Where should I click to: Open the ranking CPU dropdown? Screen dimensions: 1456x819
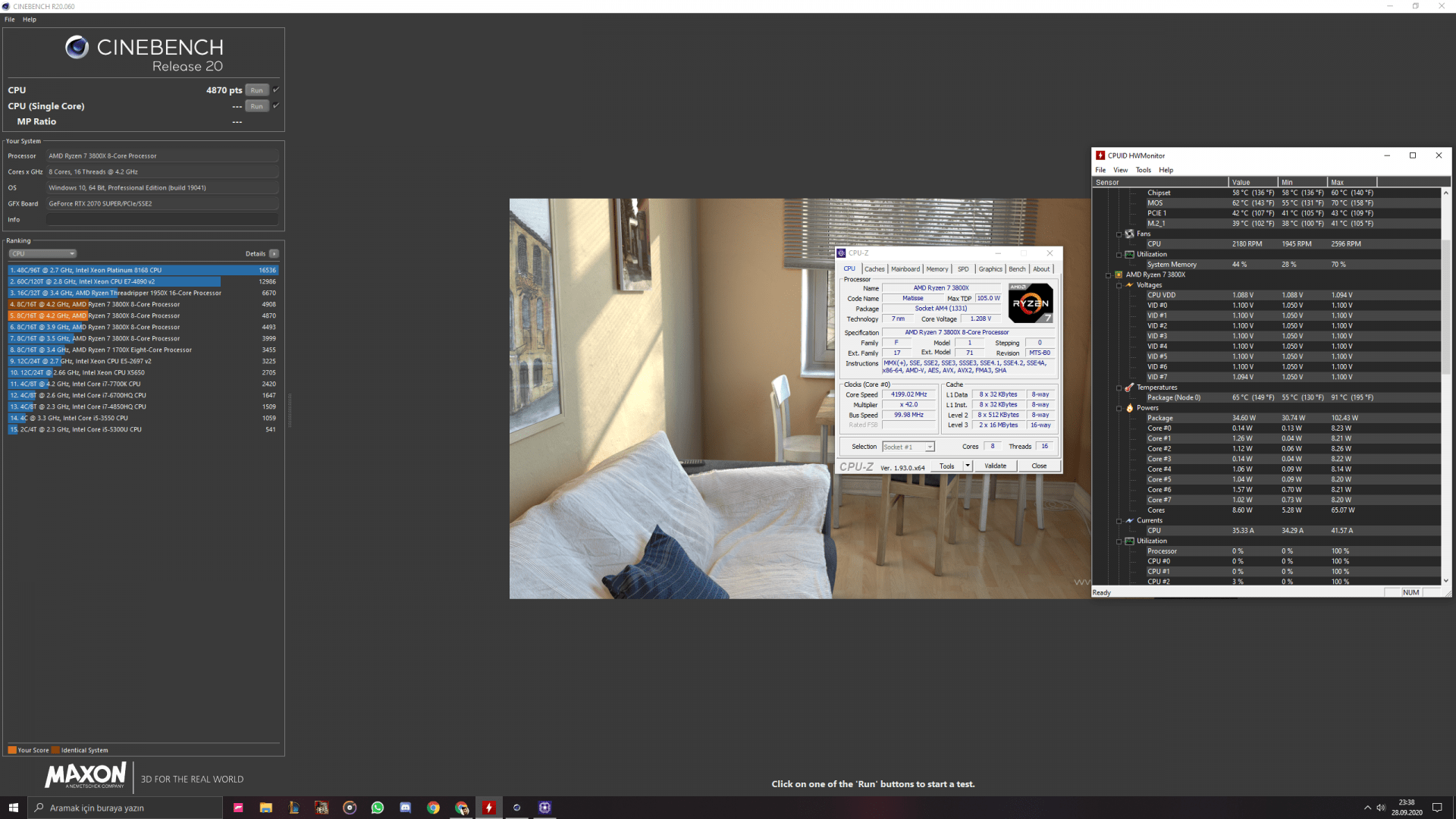pos(42,253)
